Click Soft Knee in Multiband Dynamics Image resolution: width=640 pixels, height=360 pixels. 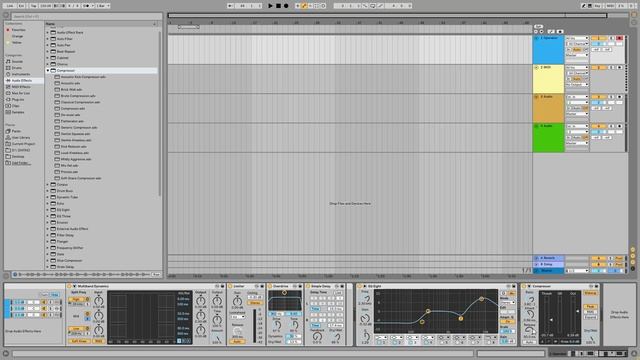click(79, 341)
